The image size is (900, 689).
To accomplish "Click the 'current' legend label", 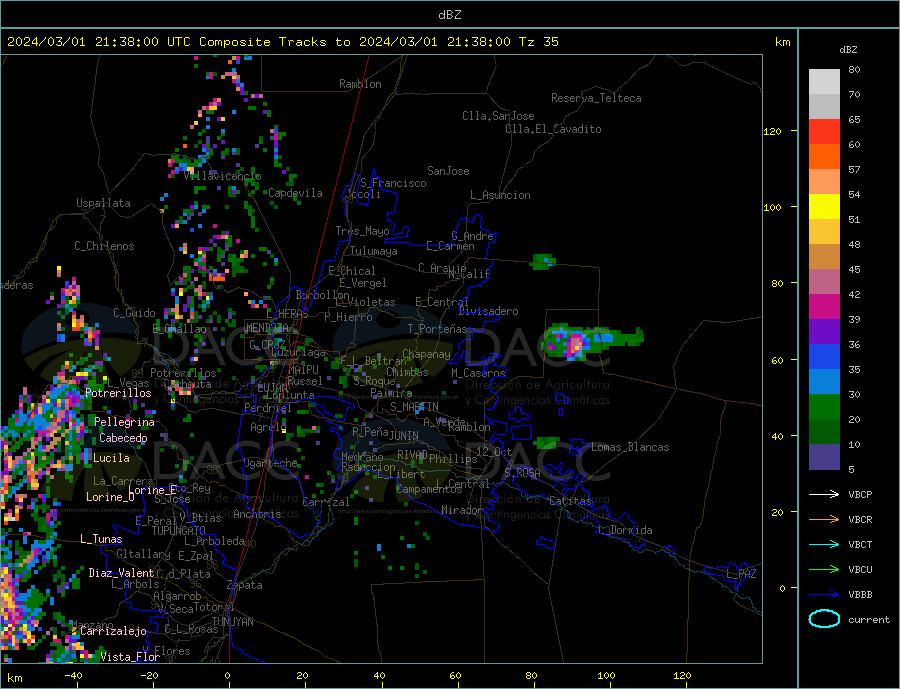I will pos(869,620).
